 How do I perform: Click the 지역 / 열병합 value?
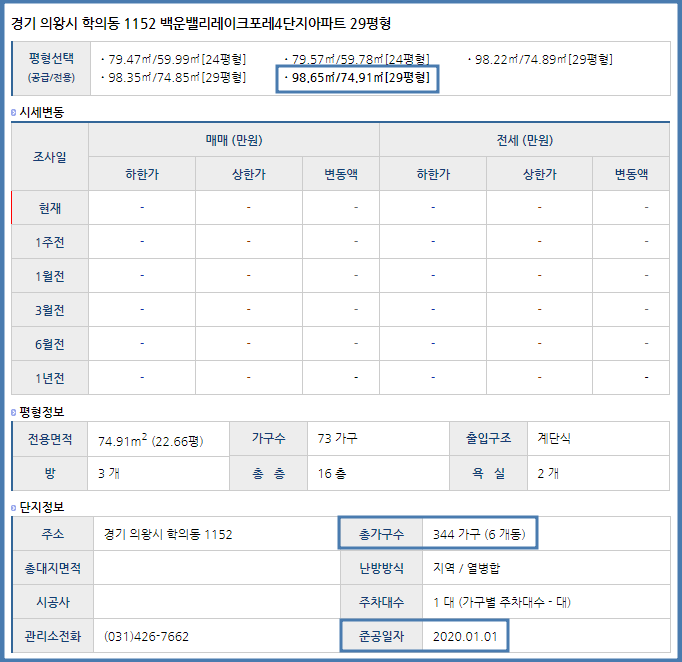tap(466, 568)
